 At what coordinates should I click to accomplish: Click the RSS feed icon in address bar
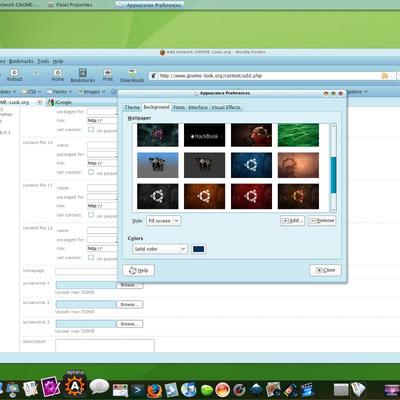pos(385,76)
